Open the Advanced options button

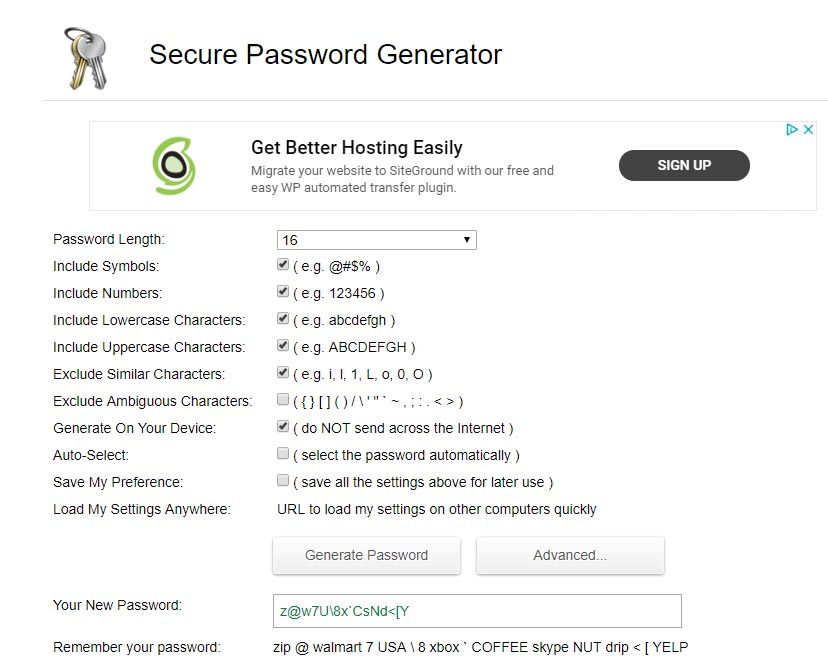(x=570, y=555)
